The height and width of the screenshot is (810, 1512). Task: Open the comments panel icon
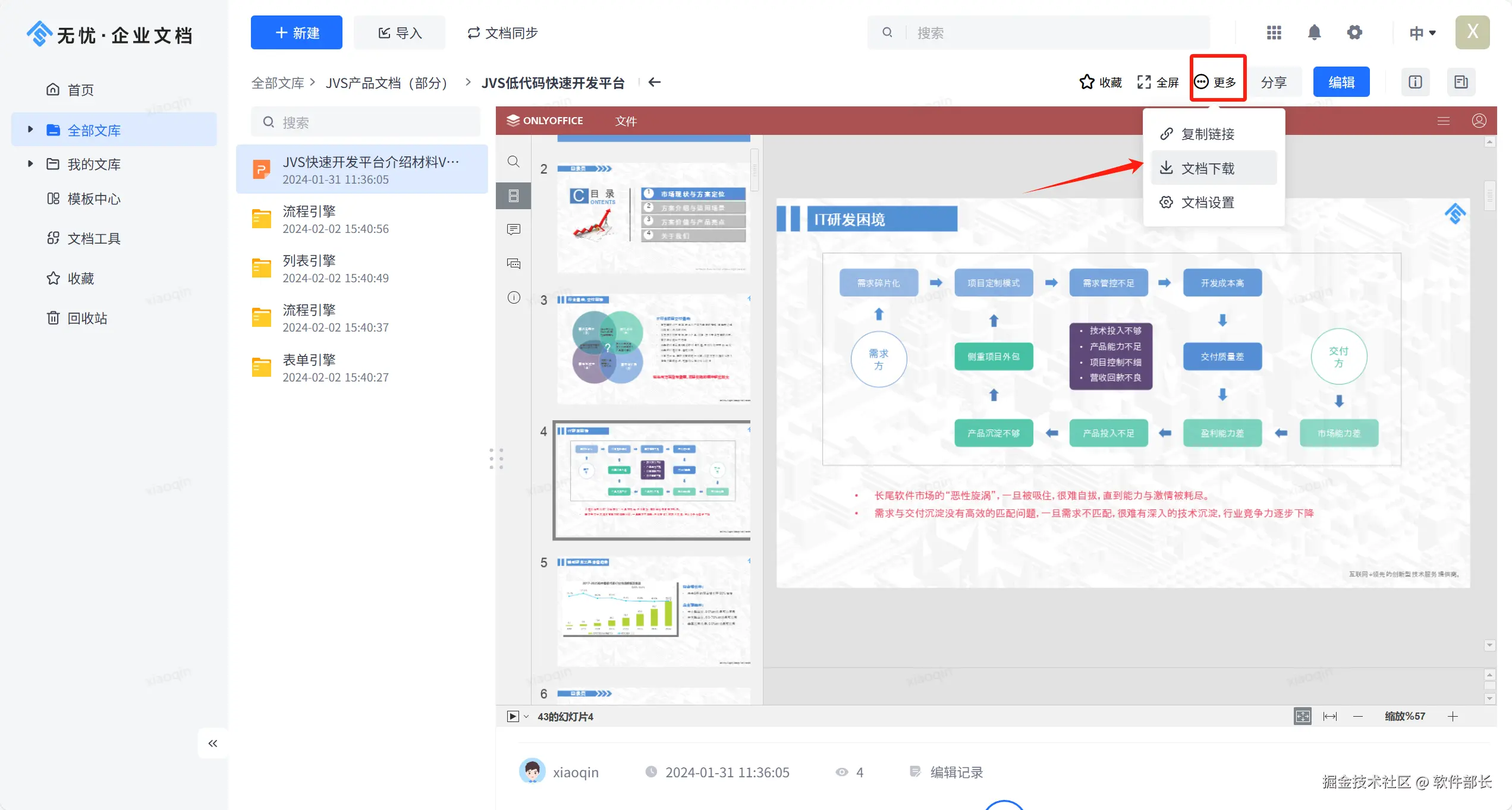coord(514,229)
